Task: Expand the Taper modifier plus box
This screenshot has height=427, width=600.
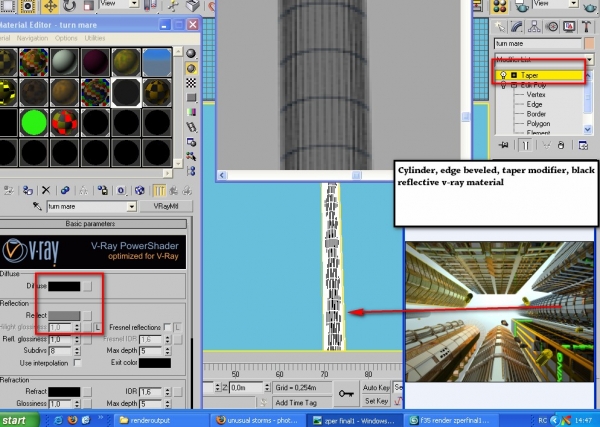Action: [x=514, y=75]
